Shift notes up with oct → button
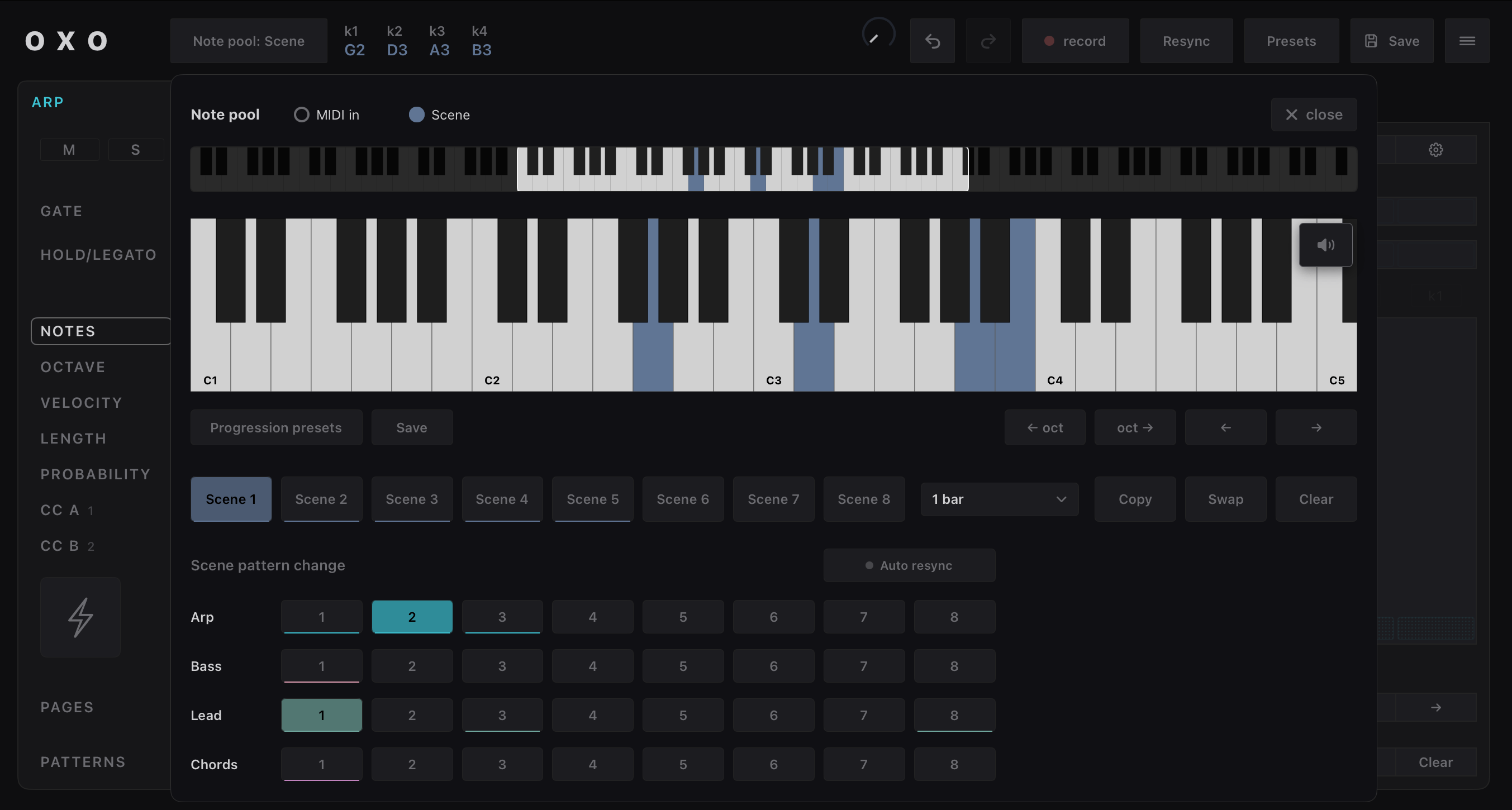The height and width of the screenshot is (810, 1512). (1135, 427)
